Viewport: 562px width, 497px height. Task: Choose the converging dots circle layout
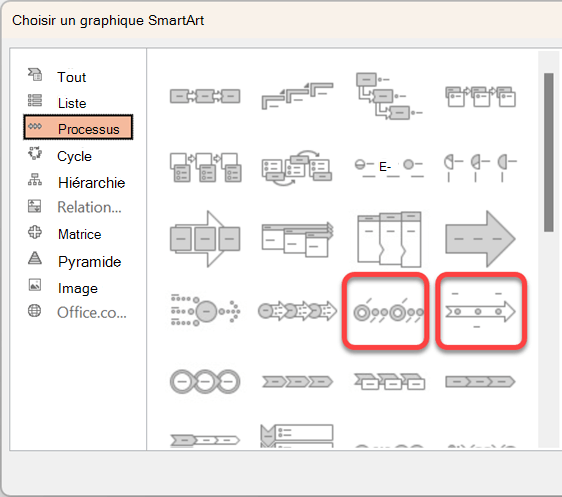point(205,310)
